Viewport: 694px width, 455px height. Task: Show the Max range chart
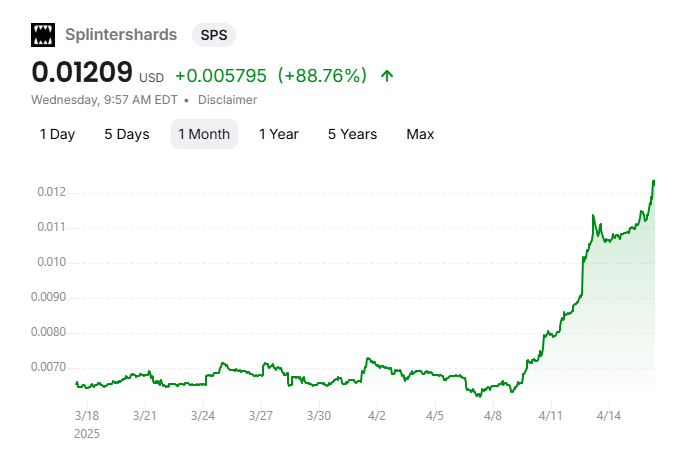click(x=420, y=134)
